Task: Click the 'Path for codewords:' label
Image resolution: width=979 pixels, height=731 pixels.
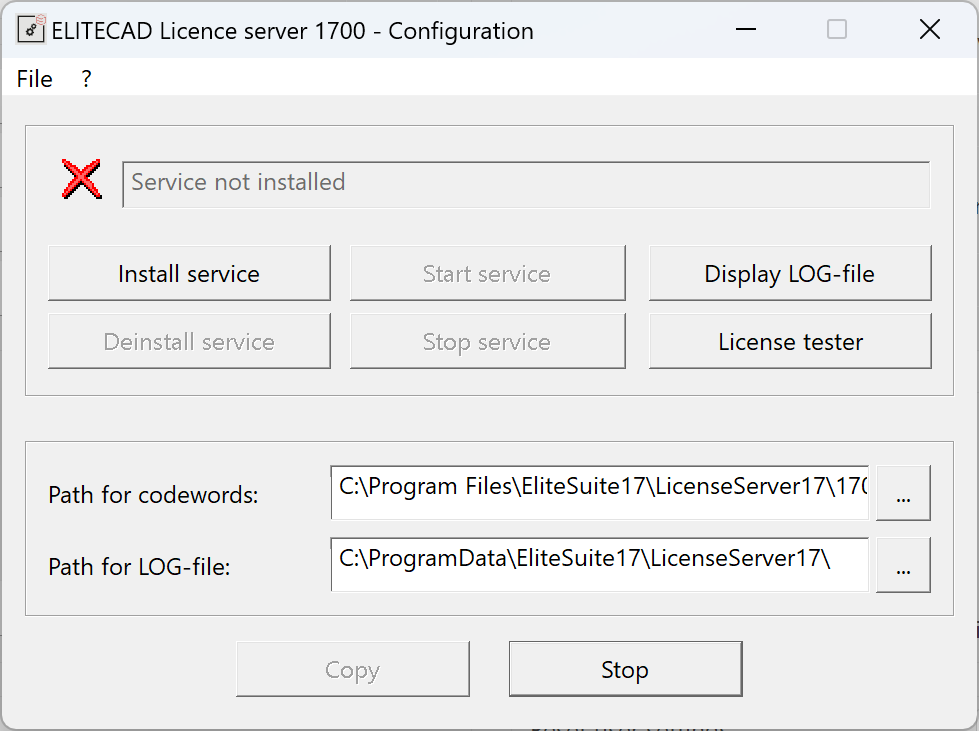Action: click(x=153, y=495)
